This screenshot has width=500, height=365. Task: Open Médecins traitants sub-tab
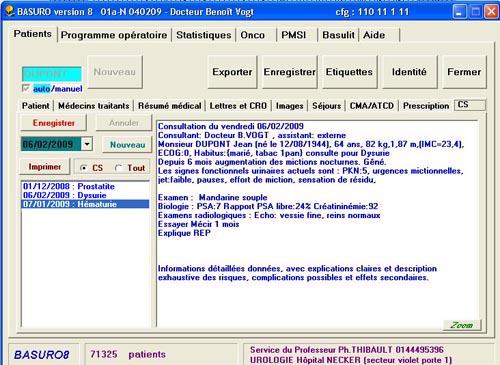[x=94, y=106]
